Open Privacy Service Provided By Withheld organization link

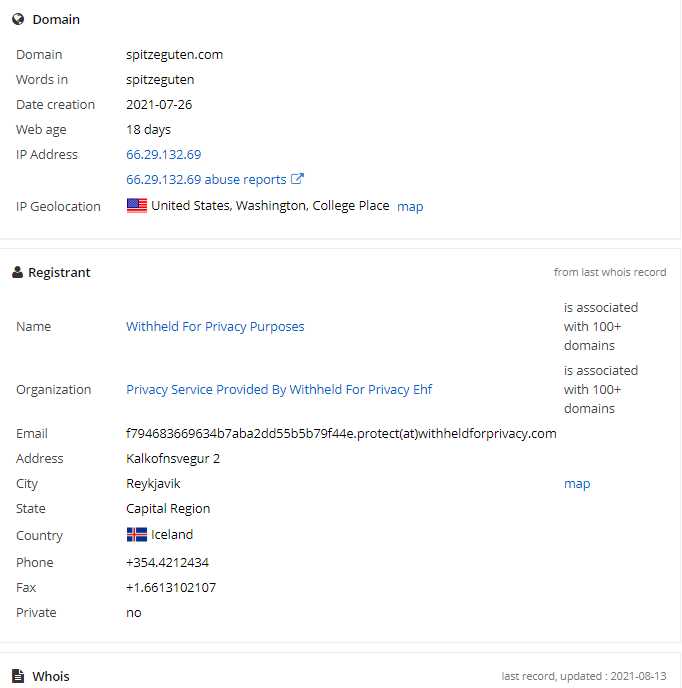[279, 390]
